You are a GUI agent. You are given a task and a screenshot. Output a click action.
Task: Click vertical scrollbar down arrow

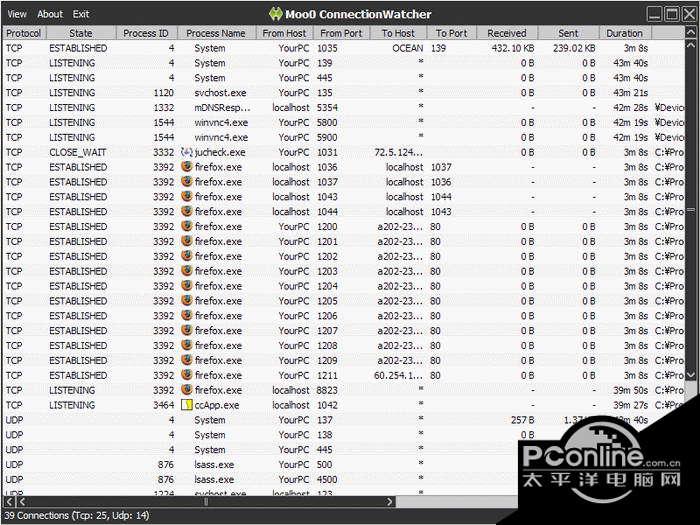[691, 375]
